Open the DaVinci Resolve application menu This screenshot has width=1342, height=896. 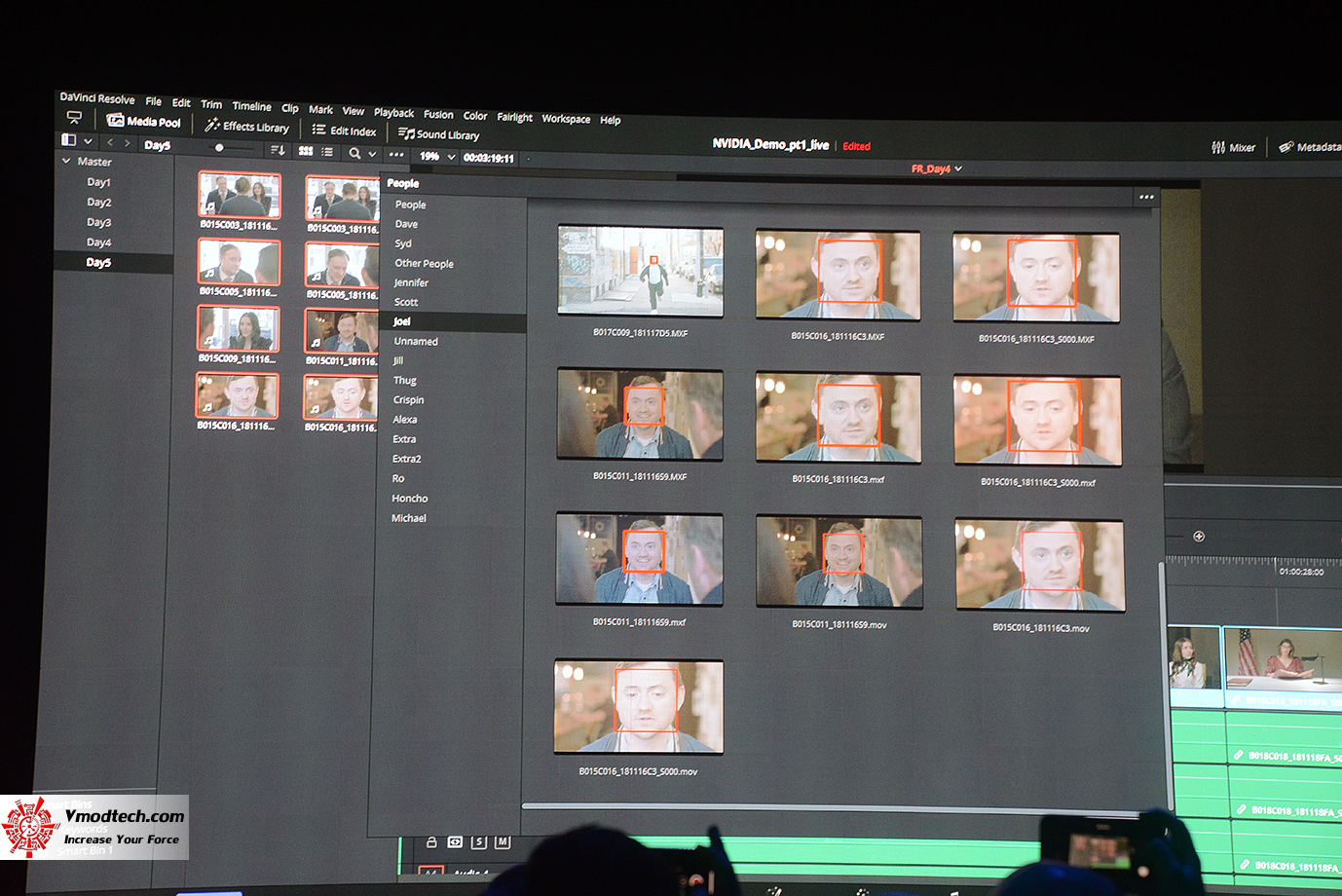point(97,98)
